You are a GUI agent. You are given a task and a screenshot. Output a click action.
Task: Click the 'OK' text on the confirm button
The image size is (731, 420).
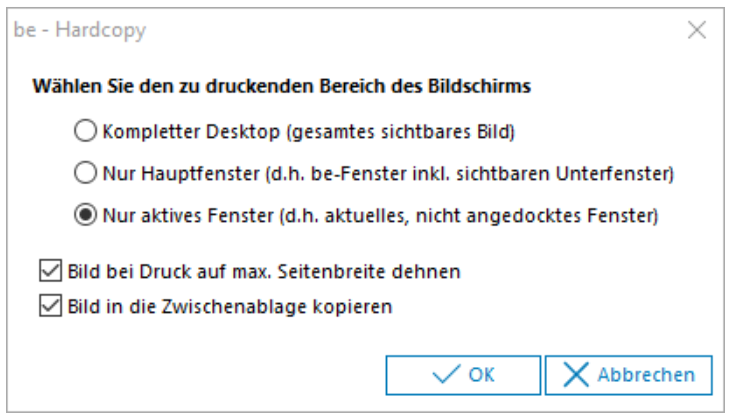point(482,375)
